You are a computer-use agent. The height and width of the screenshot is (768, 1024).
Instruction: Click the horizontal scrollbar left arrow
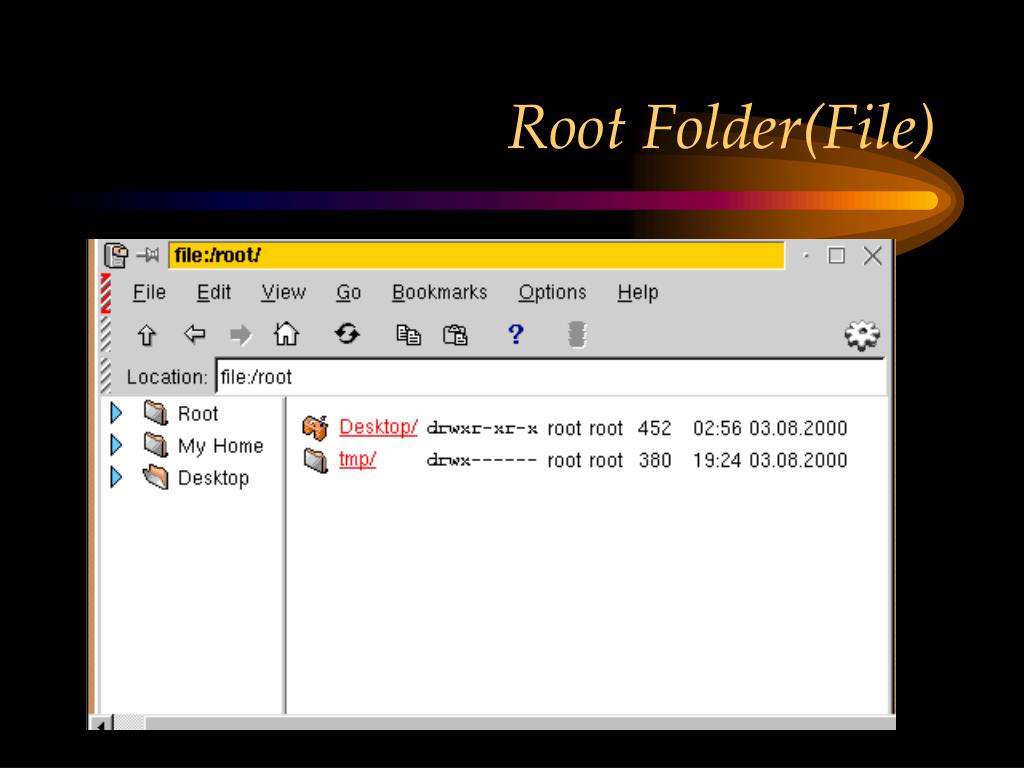101,722
